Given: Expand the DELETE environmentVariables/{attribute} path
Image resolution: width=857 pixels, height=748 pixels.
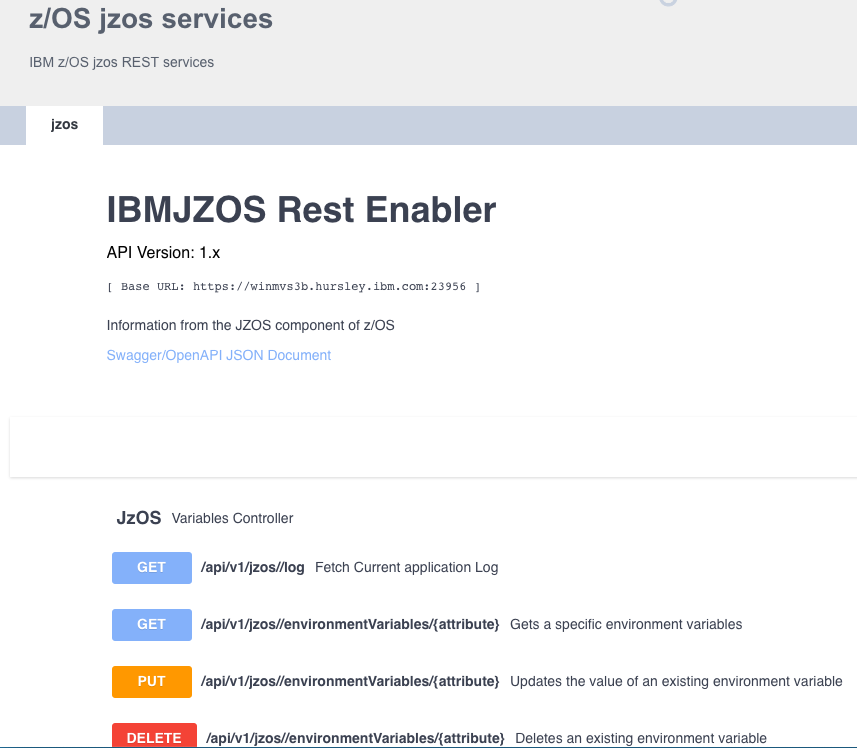Looking at the screenshot, I should 355,738.
